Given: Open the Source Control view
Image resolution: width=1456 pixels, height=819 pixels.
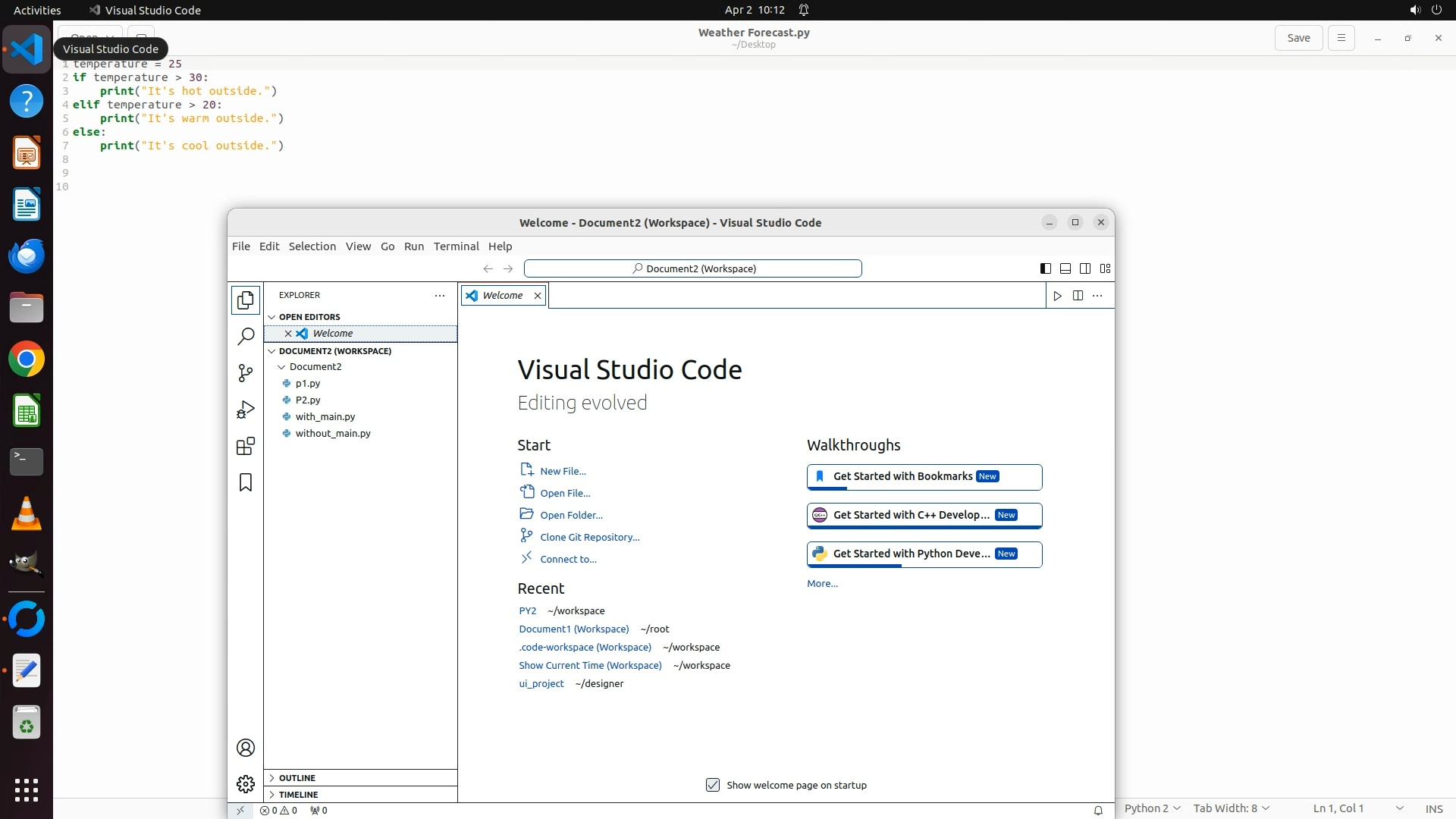Looking at the screenshot, I should (x=246, y=373).
